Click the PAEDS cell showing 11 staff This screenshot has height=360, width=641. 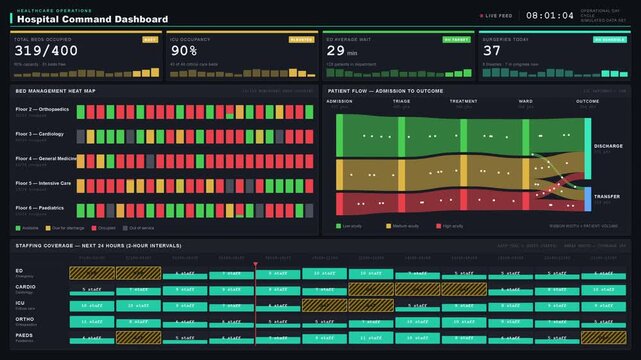click(371, 338)
